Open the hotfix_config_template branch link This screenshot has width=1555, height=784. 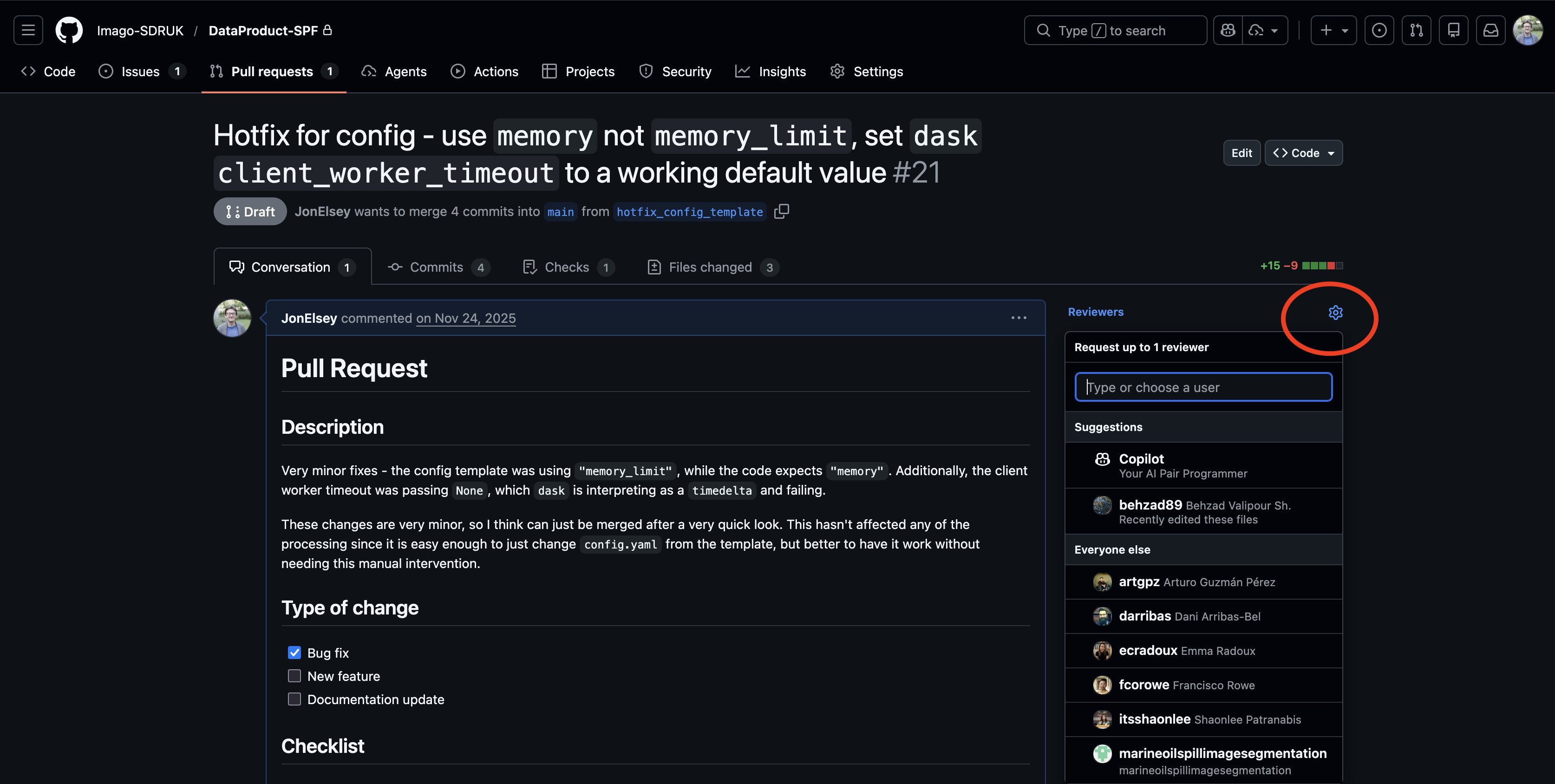[x=689, y=212]
